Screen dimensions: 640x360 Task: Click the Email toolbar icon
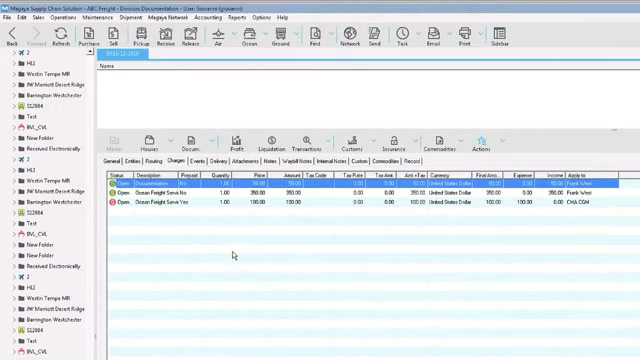click(x=433, y=36)
